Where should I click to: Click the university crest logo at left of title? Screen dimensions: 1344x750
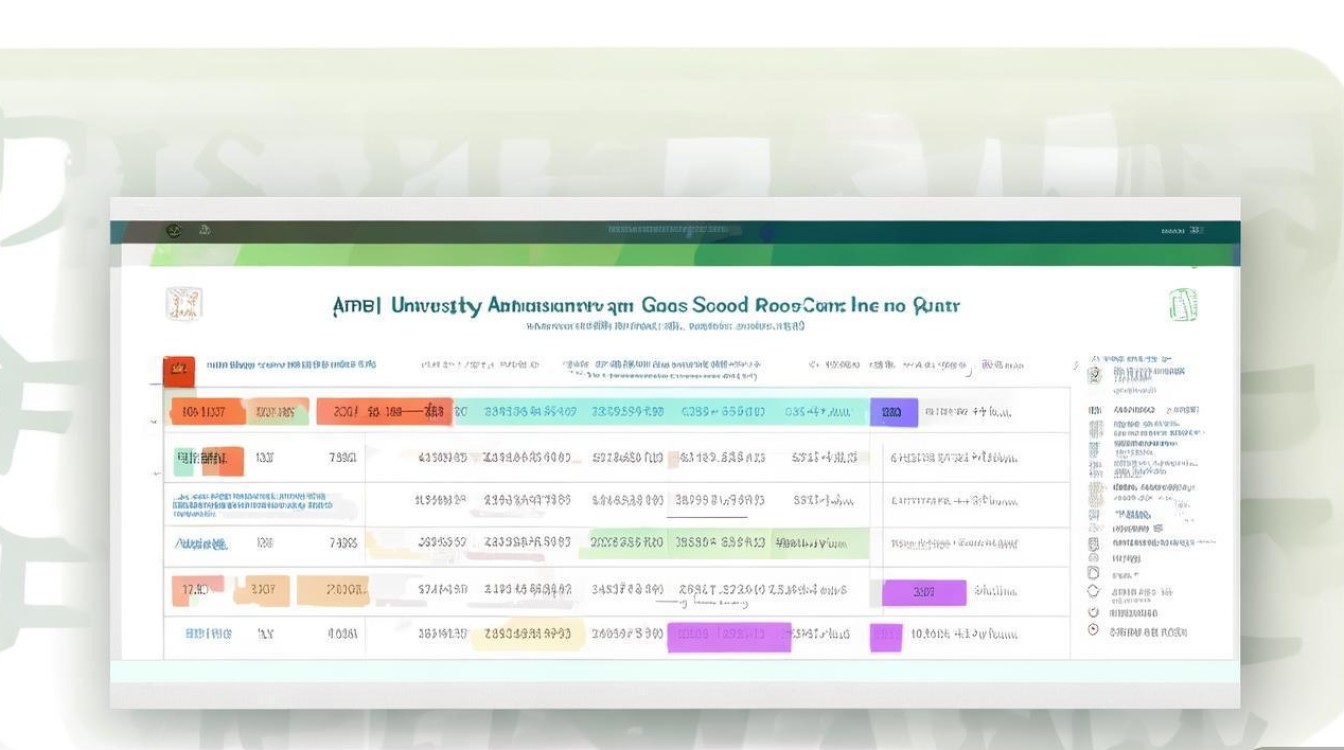tap(184, 304)
